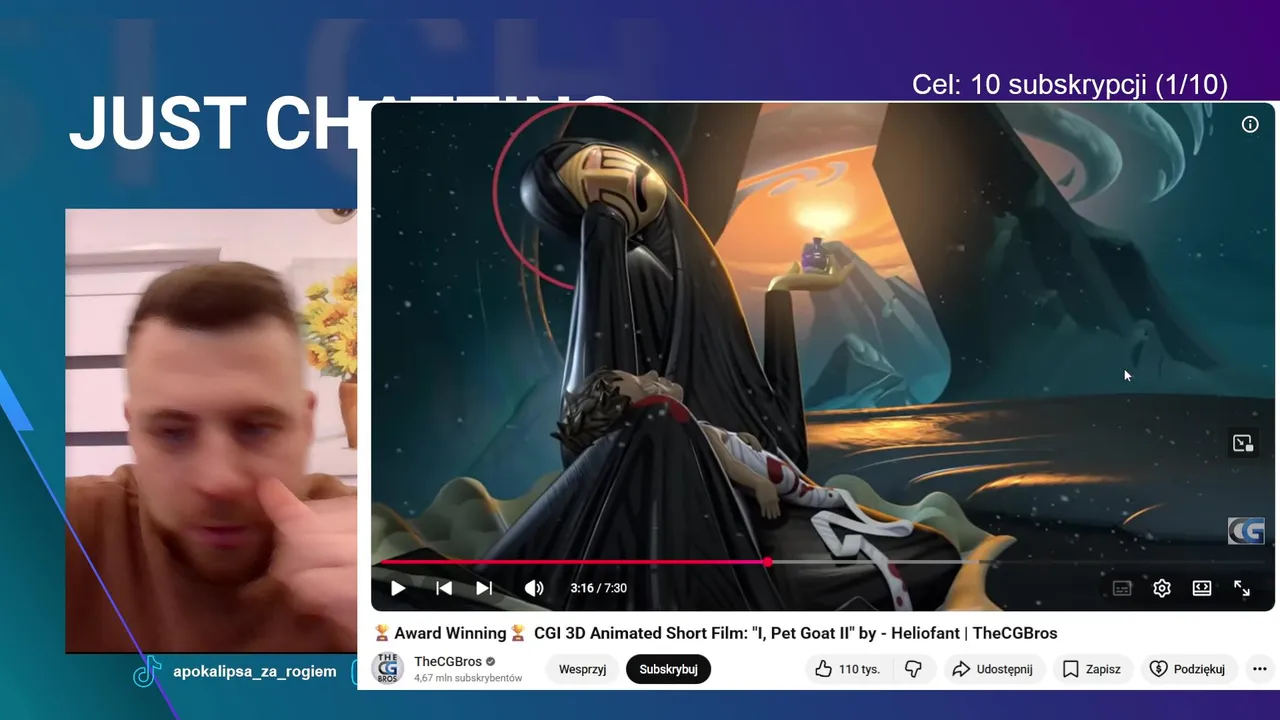Viewport: 1280px width, 720px height.
Task: Click the red progress bar scrubber
Action: click(767, 562)
